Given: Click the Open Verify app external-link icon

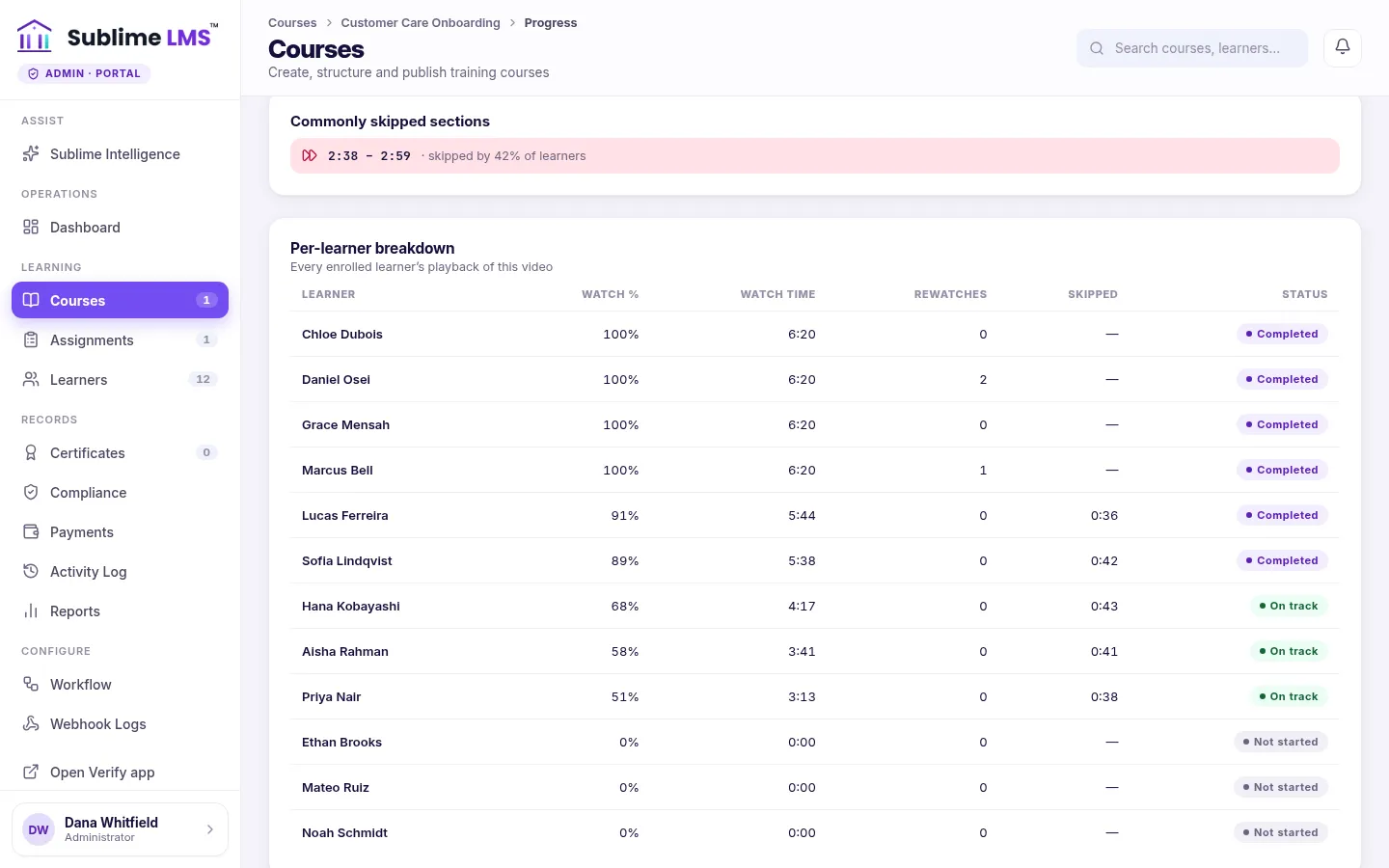Looking at the screenshot, I should (x=31, y=773).
